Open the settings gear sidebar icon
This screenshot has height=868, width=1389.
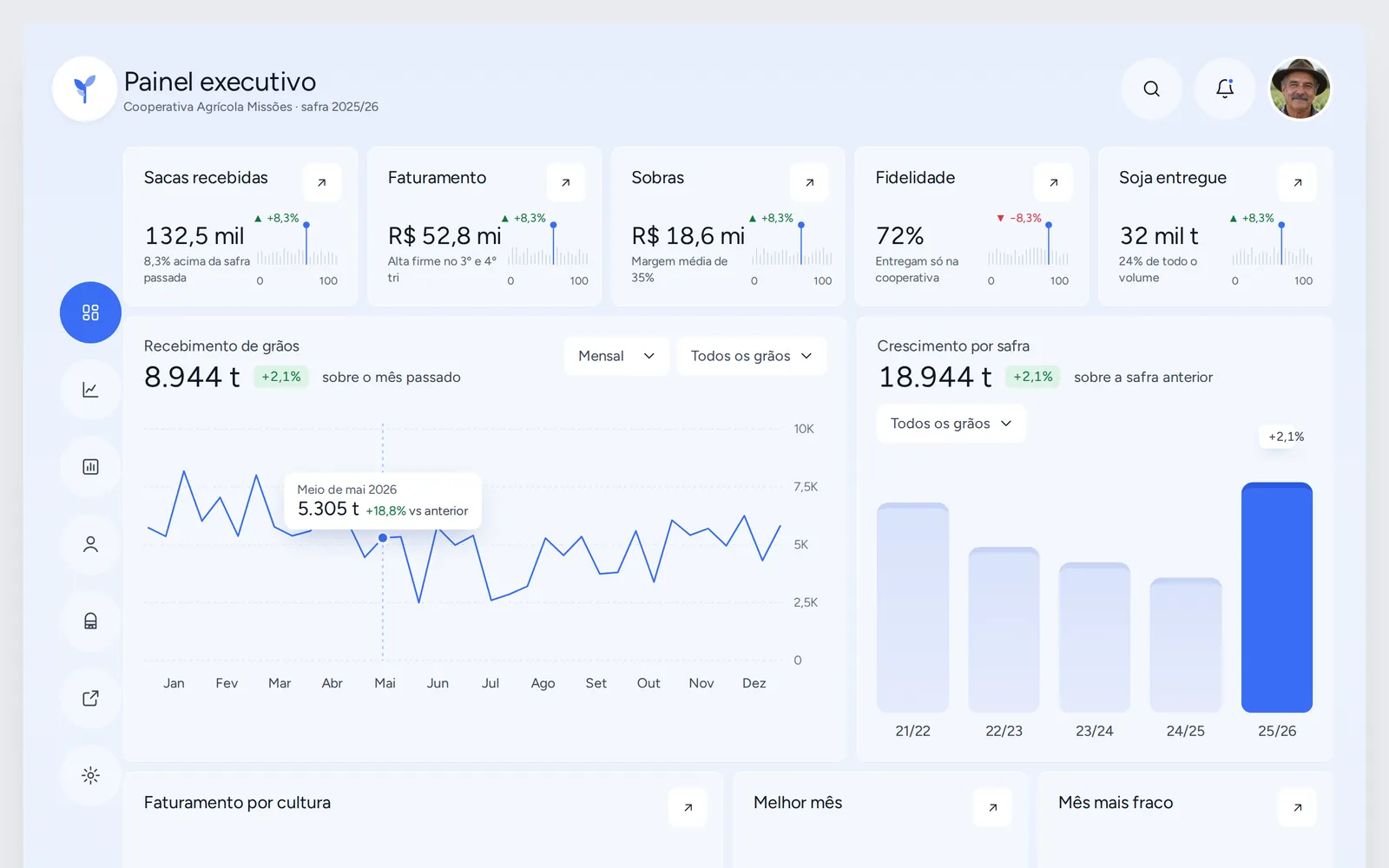pos(90,775)
